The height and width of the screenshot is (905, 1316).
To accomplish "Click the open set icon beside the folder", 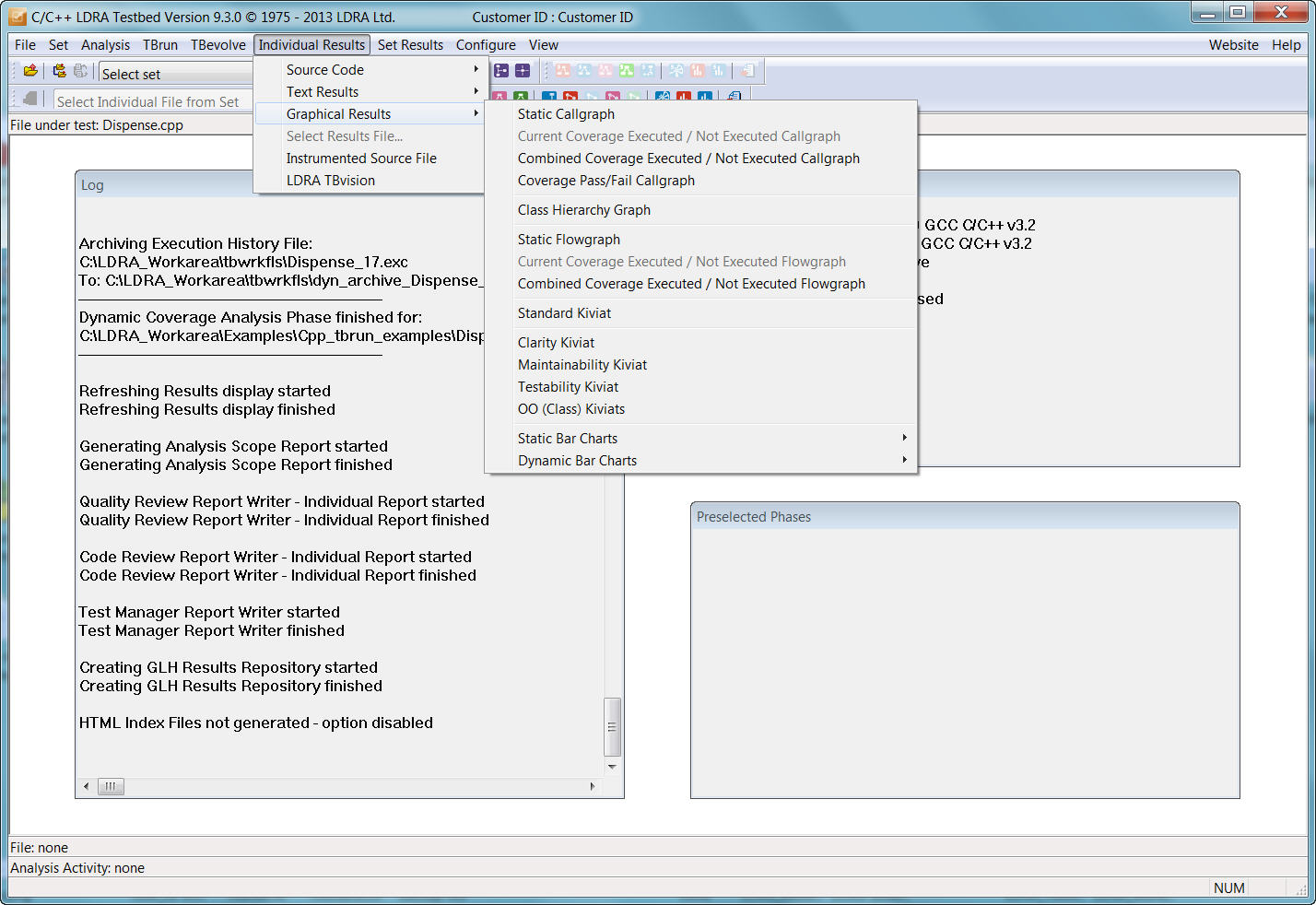I will 59,71.
